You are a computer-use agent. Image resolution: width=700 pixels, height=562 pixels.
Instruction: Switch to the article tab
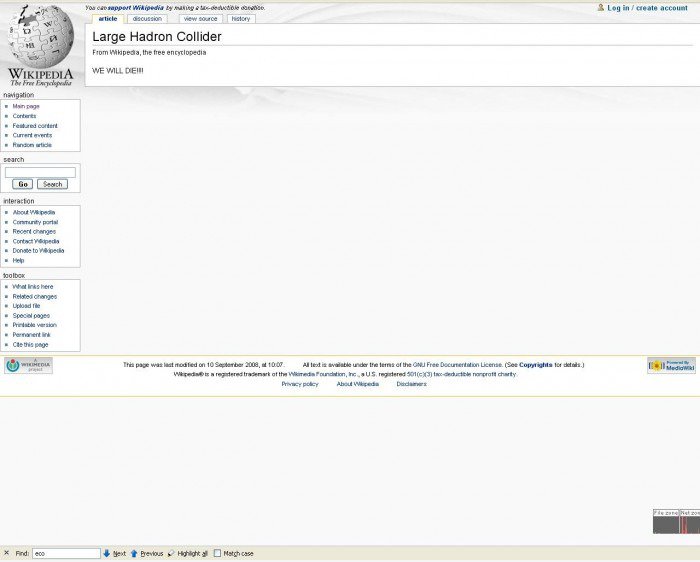[108, 19]
